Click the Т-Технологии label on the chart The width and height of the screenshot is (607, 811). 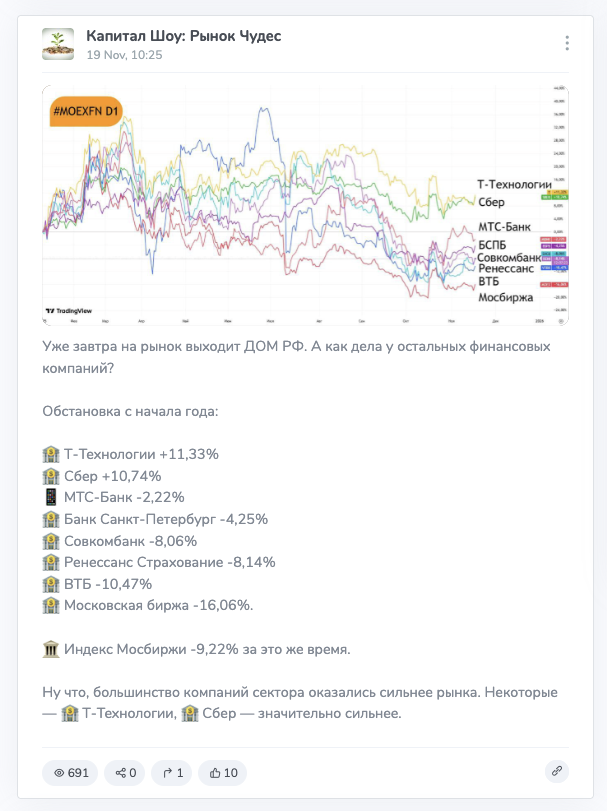pos(514,185)
